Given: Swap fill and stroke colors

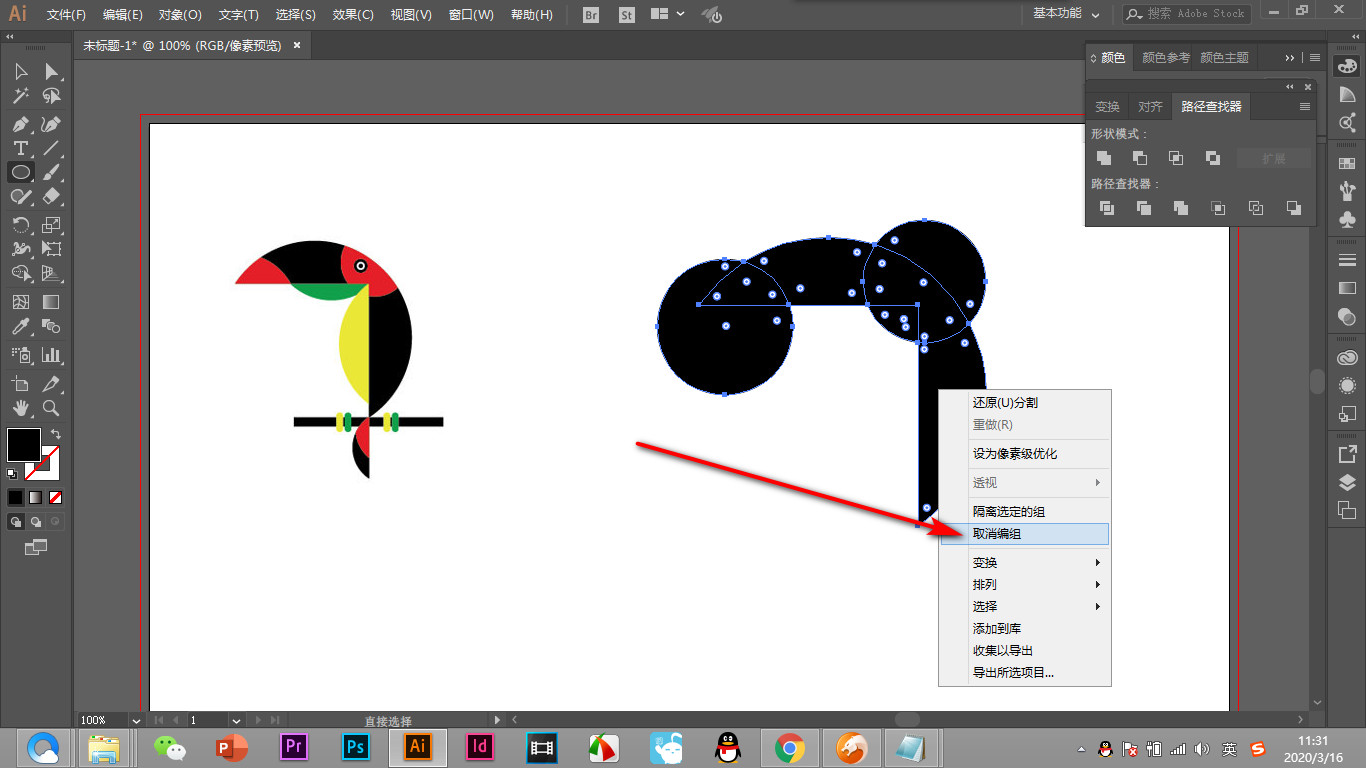Looking at the screenshot, I should (56, 435).
